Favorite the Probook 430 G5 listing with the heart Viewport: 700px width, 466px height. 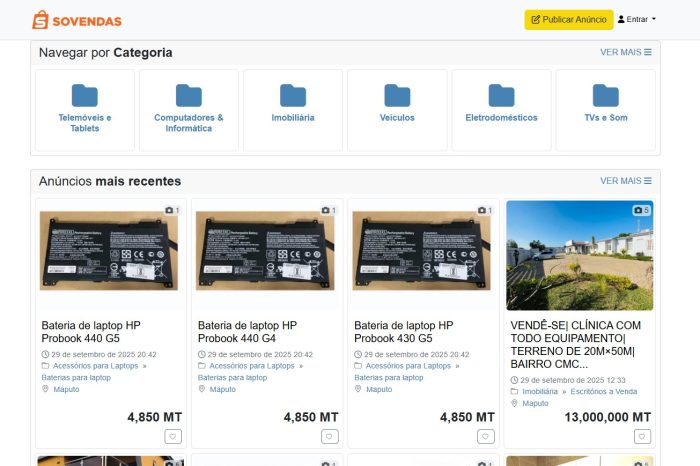[x=486, y=436]
